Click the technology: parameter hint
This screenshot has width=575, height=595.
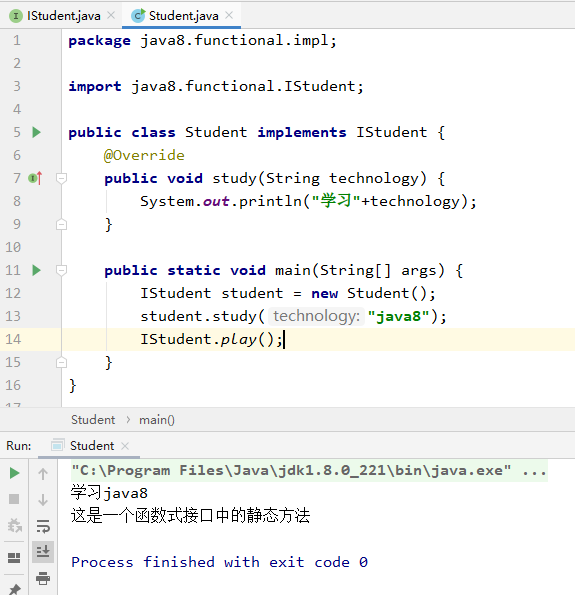tap(316, 316)
